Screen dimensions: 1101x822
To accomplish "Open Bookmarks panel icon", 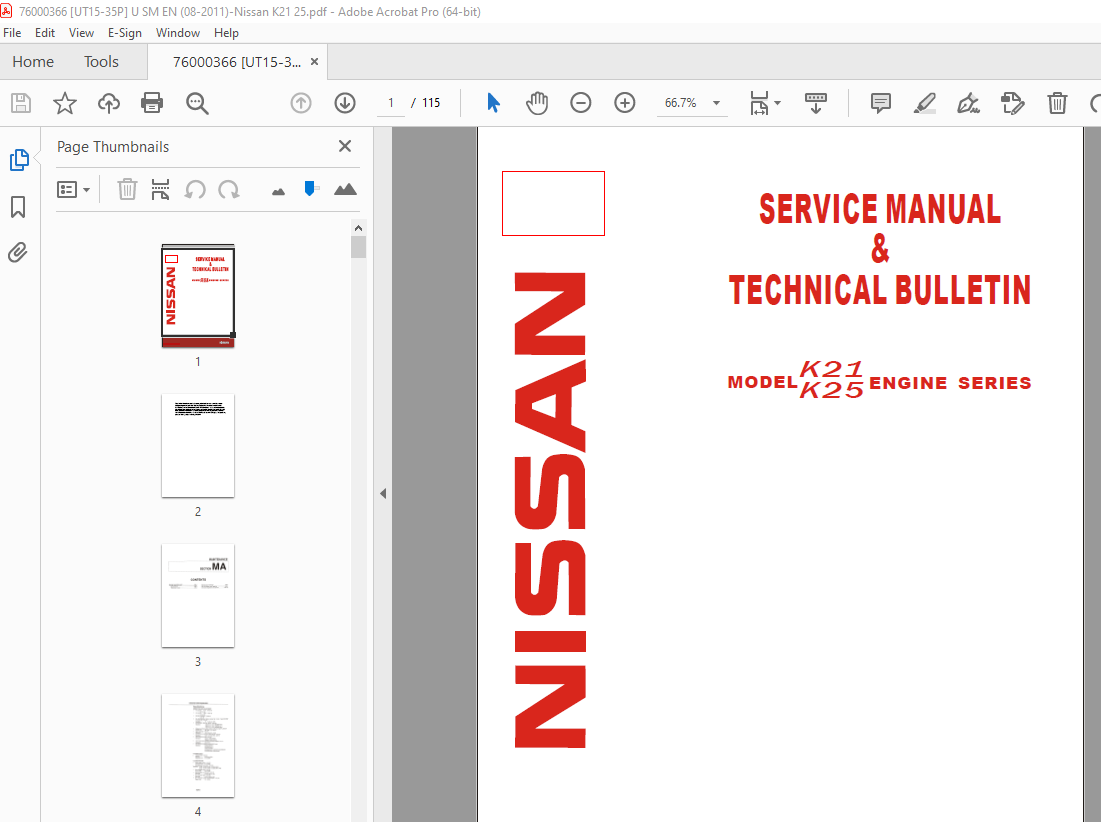I will click(x=18, y=206).
